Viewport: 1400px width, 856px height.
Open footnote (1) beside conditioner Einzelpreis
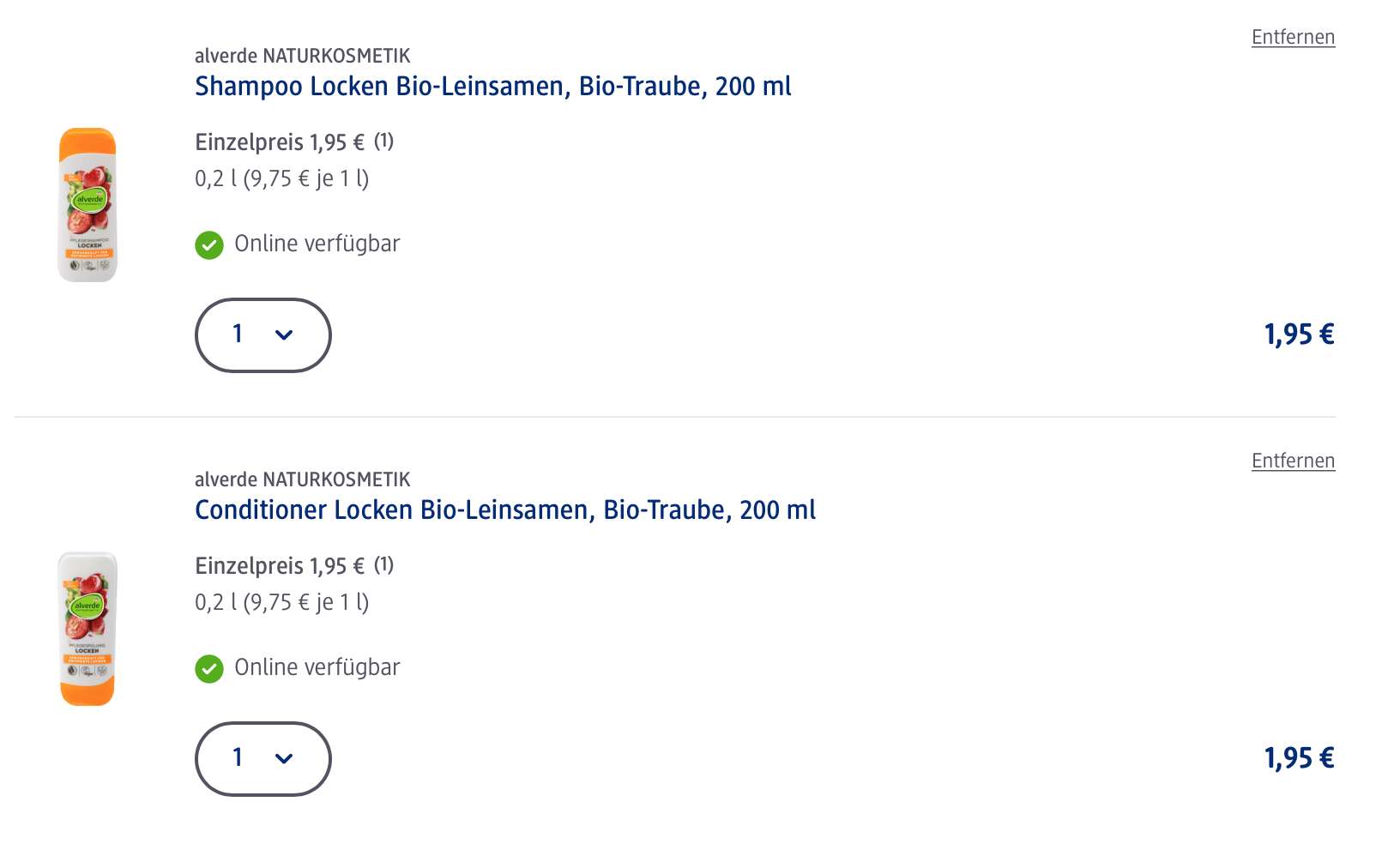[x=383, y=564]
